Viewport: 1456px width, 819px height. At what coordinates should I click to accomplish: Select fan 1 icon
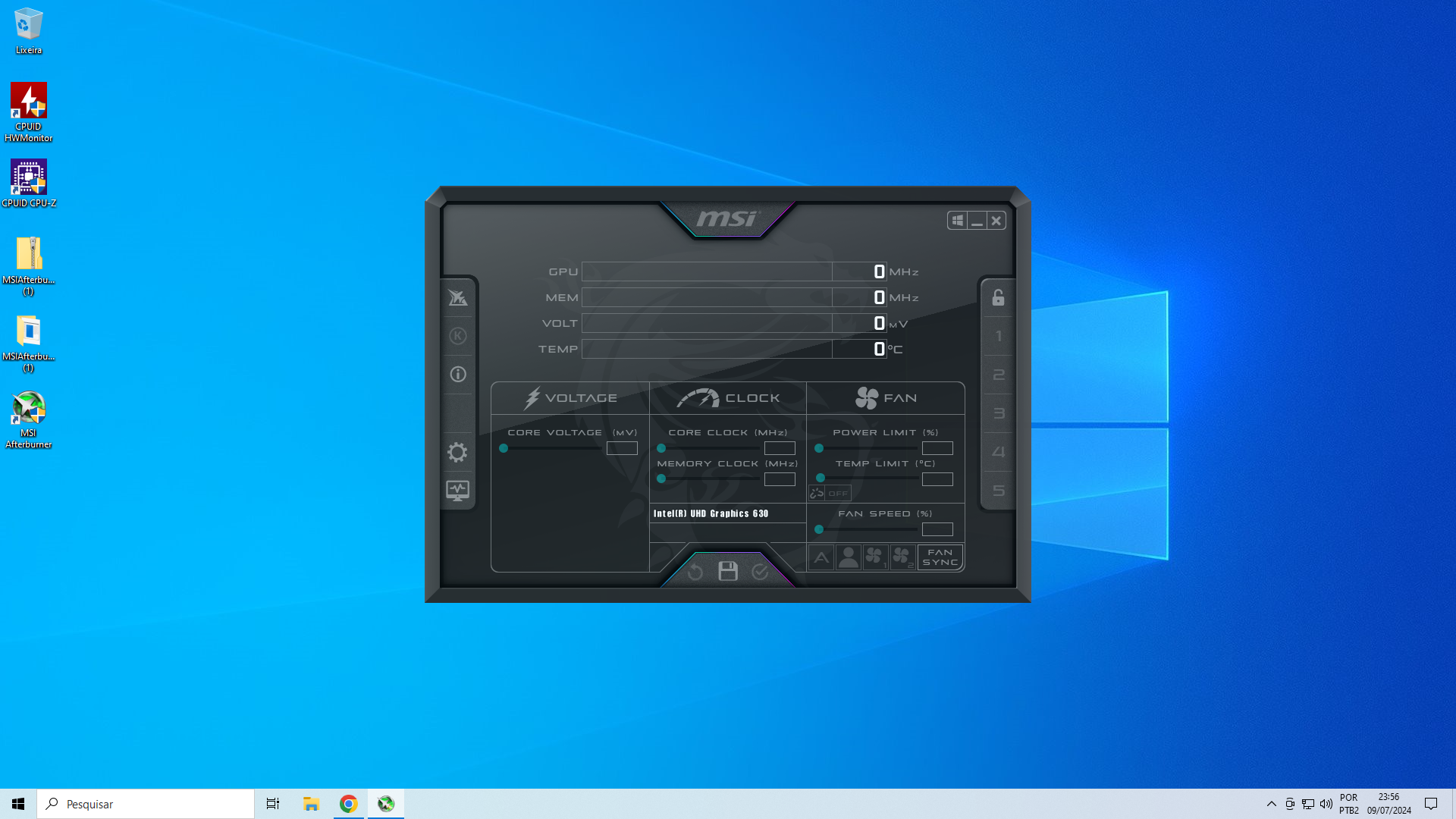(876, 557)
